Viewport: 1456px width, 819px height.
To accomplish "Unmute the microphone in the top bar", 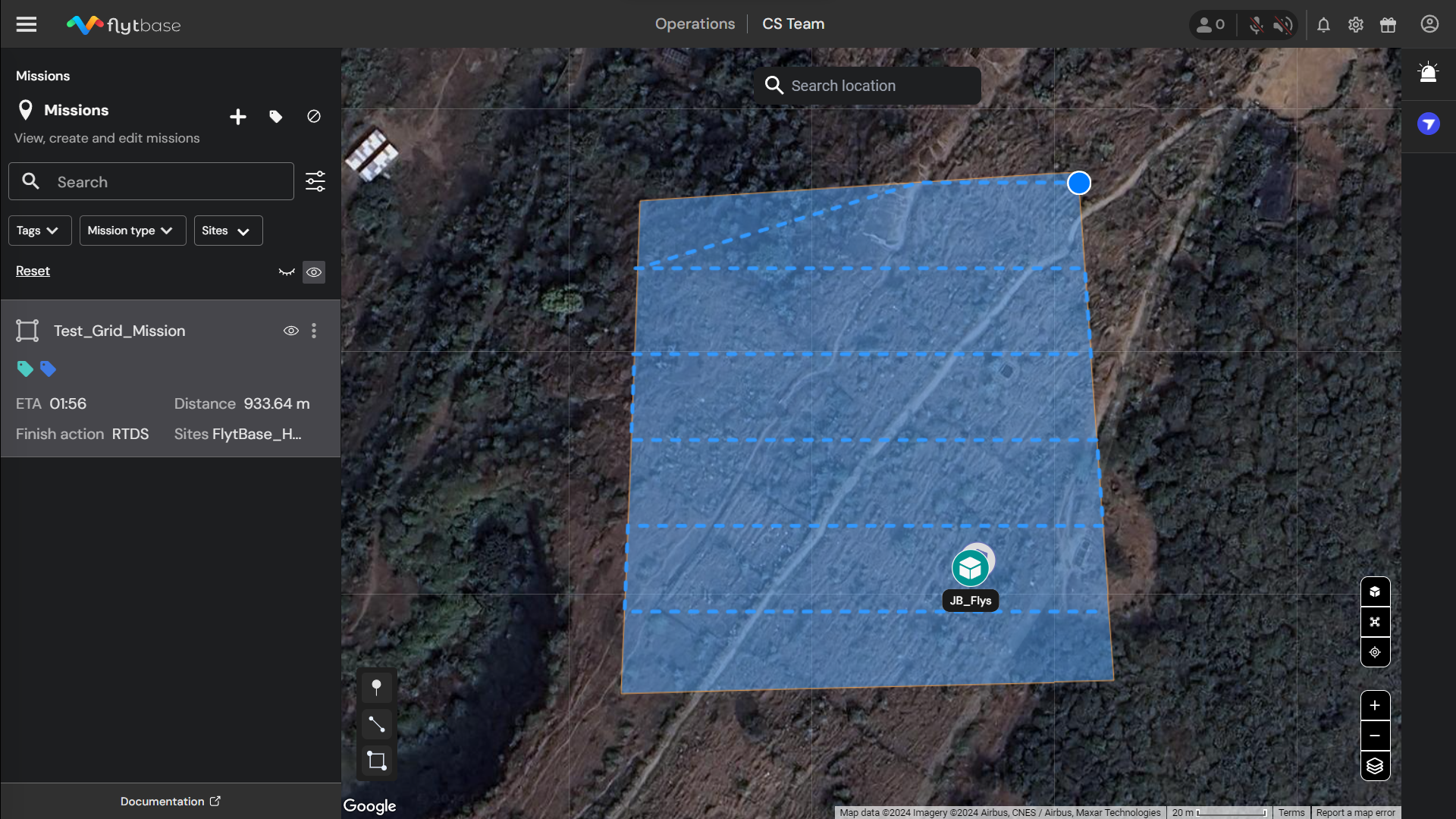I will tap(1256, 25).
